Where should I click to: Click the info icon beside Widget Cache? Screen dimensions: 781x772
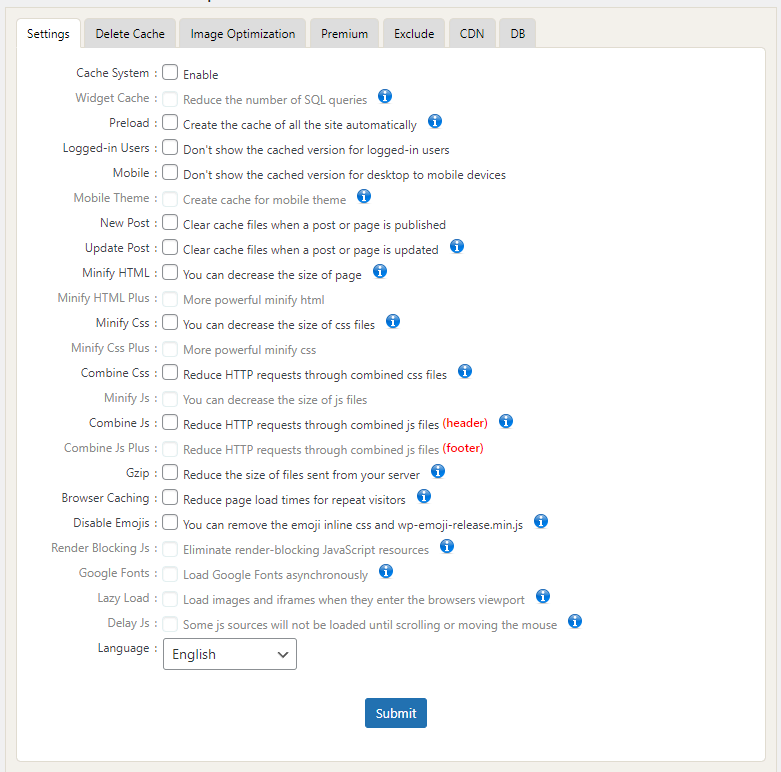tap(384, 97)
